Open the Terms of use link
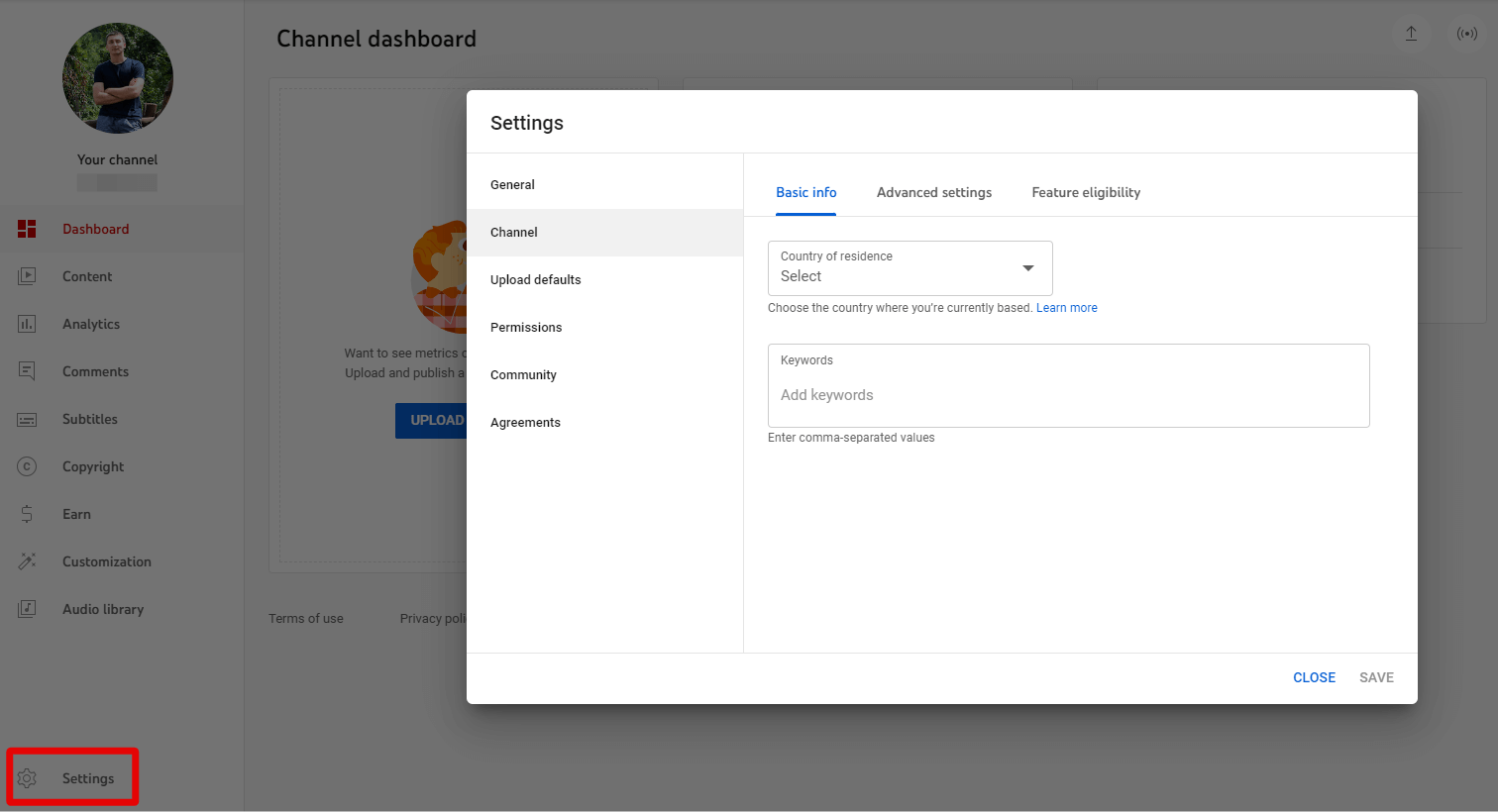 306,619
